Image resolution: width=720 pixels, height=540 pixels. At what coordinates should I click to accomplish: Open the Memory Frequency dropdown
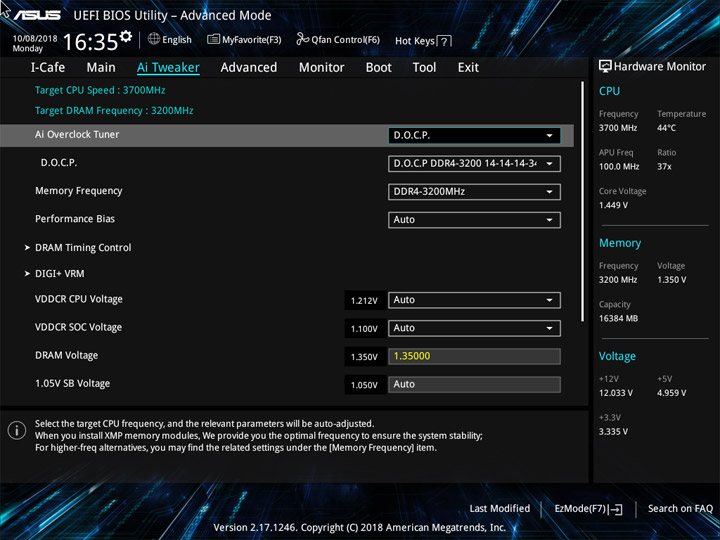(x=474, y=192)
